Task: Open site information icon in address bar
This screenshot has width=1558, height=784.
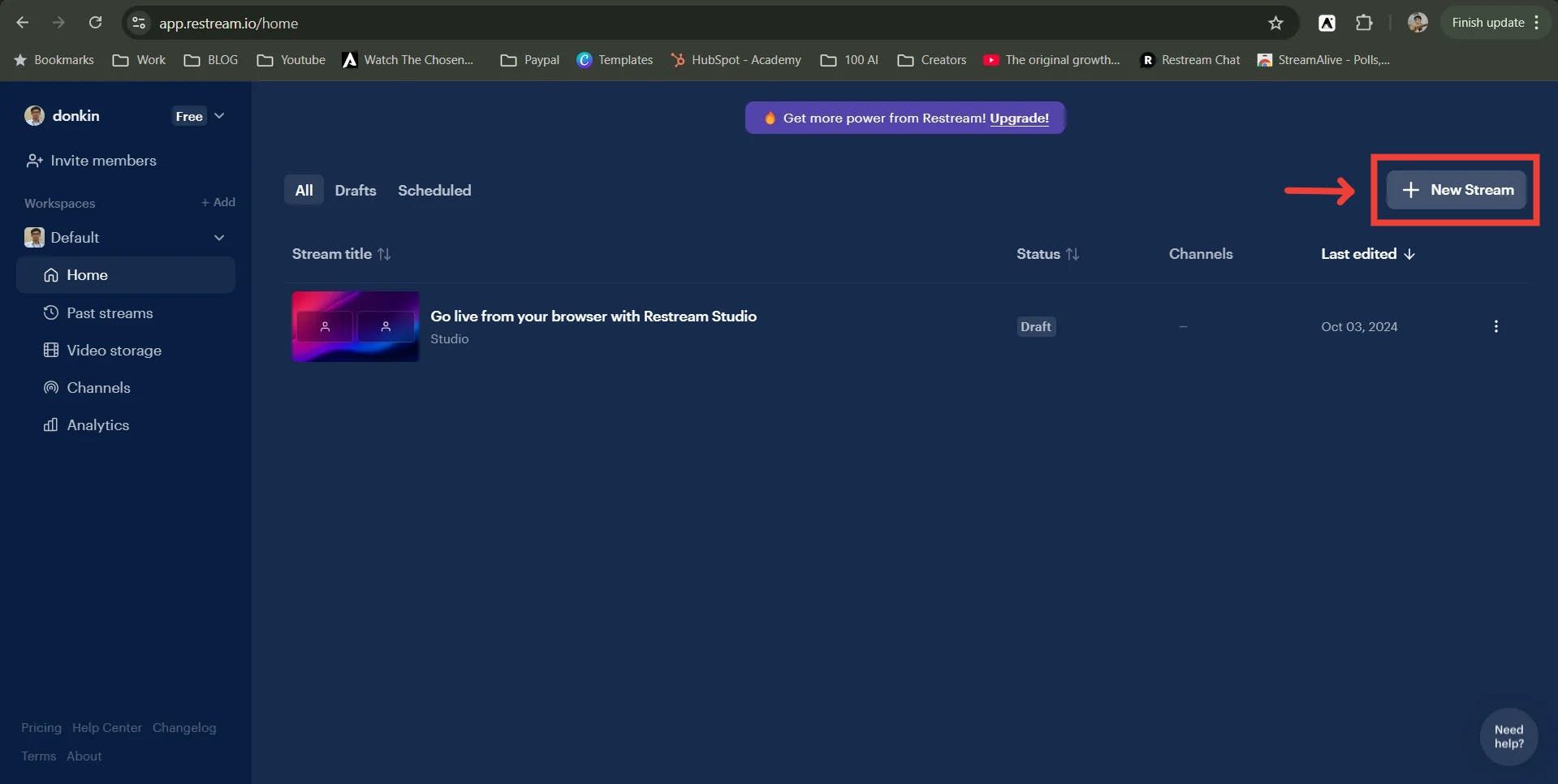Action: 139,23
